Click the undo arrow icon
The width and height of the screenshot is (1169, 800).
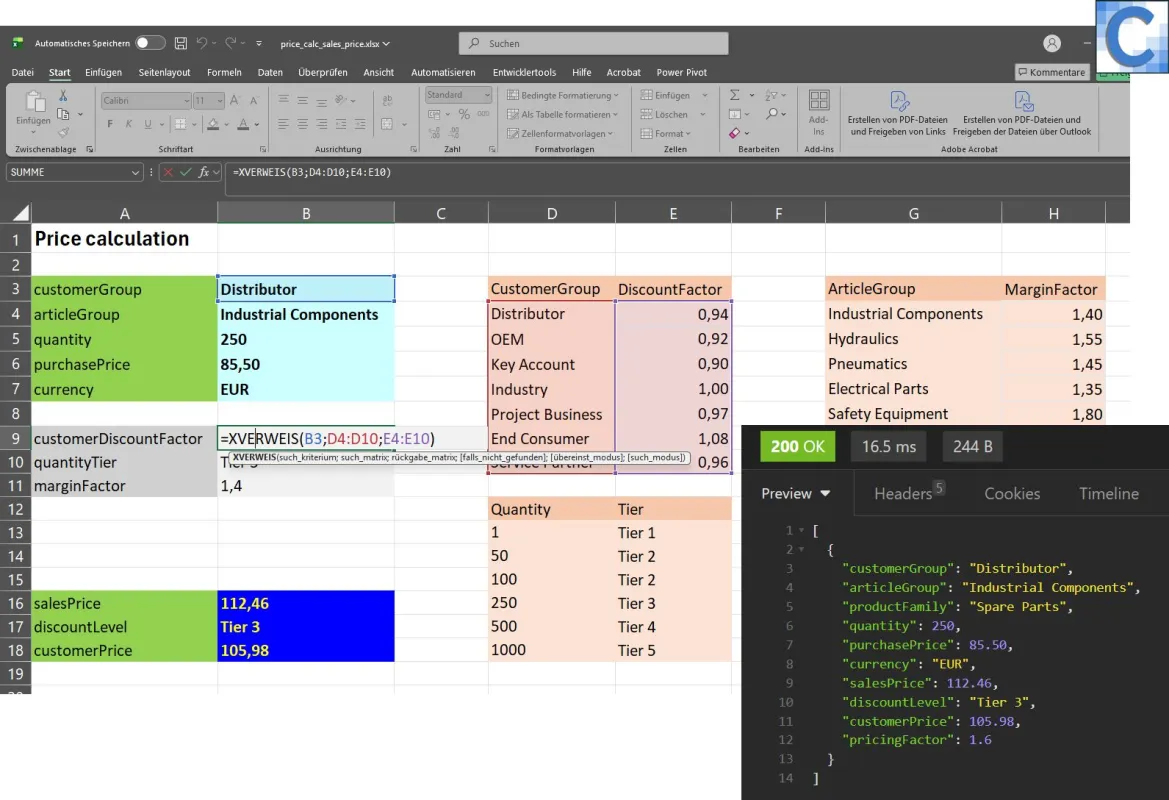click(201, 43)
